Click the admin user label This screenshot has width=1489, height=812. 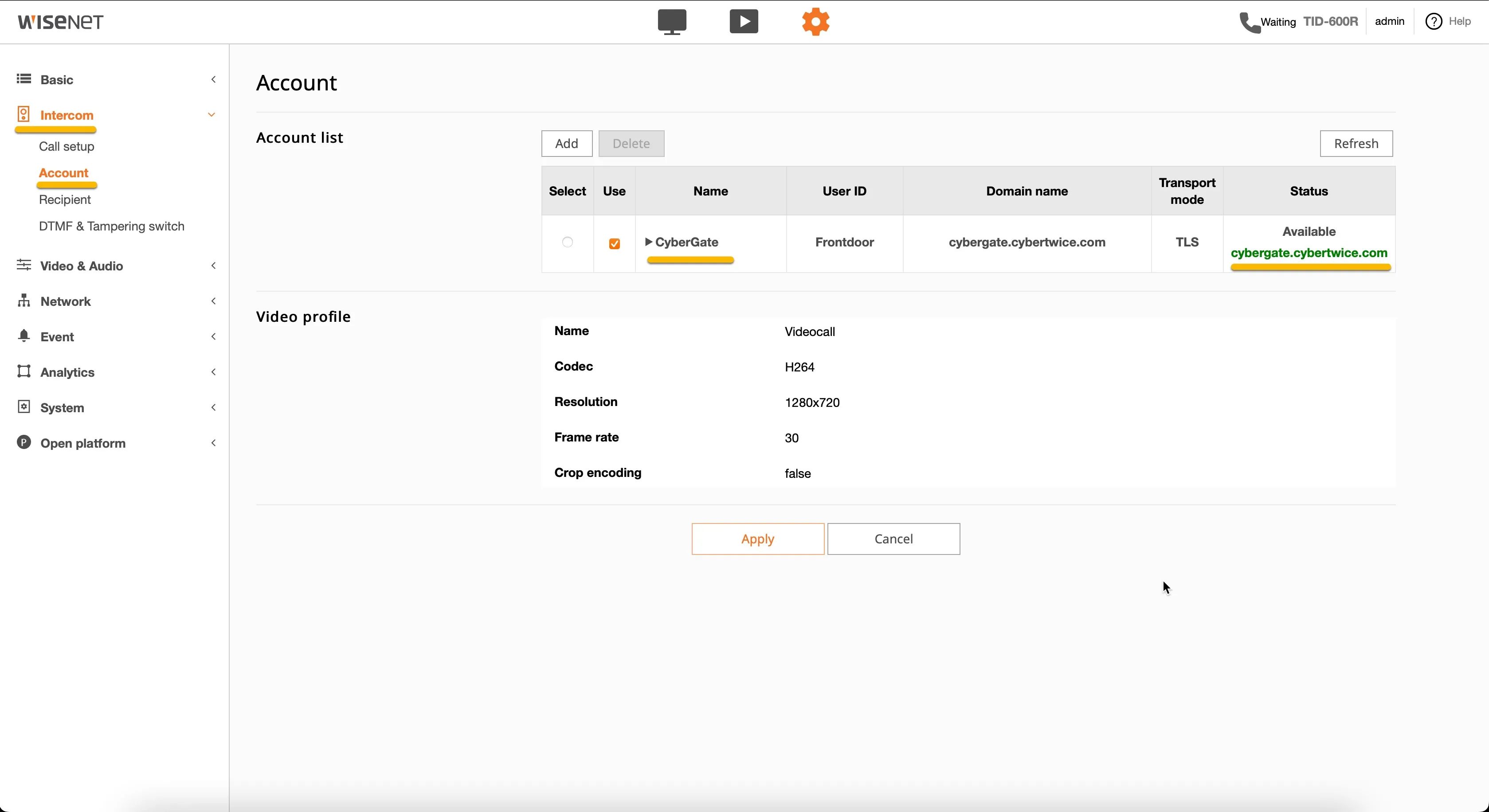tap(1390, 21)
